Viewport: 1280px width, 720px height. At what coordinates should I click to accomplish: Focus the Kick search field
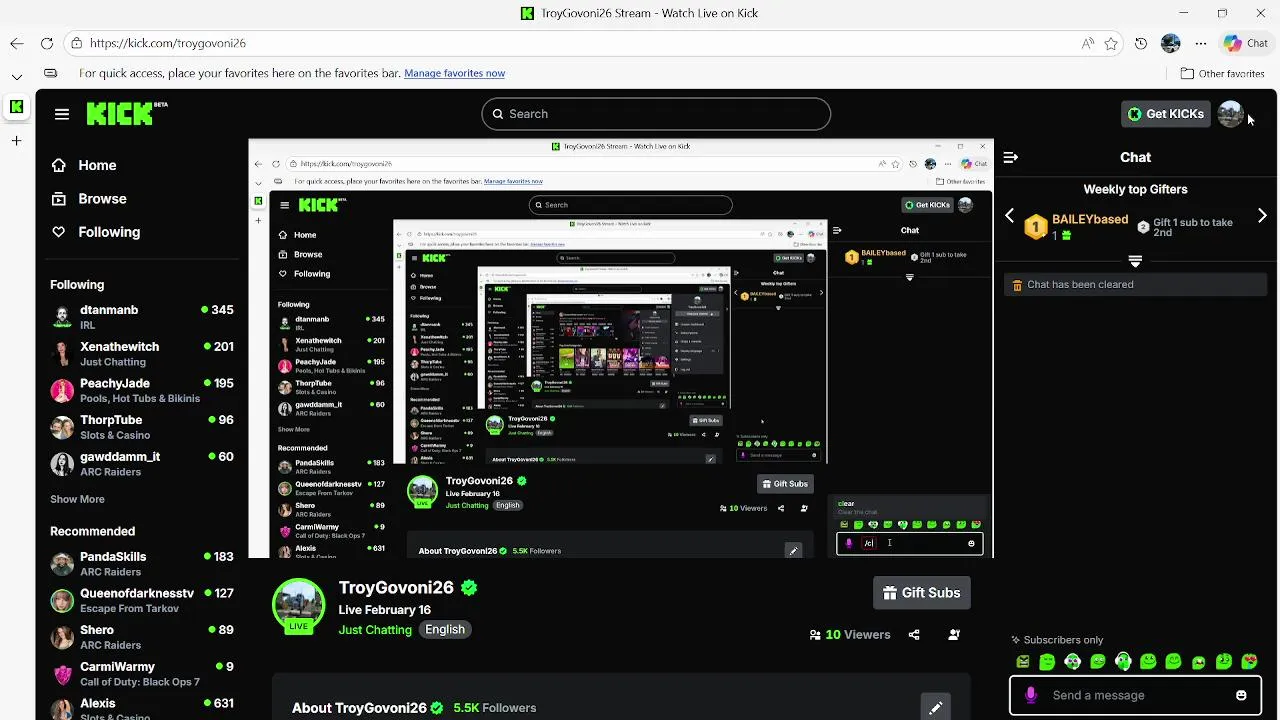656,114
